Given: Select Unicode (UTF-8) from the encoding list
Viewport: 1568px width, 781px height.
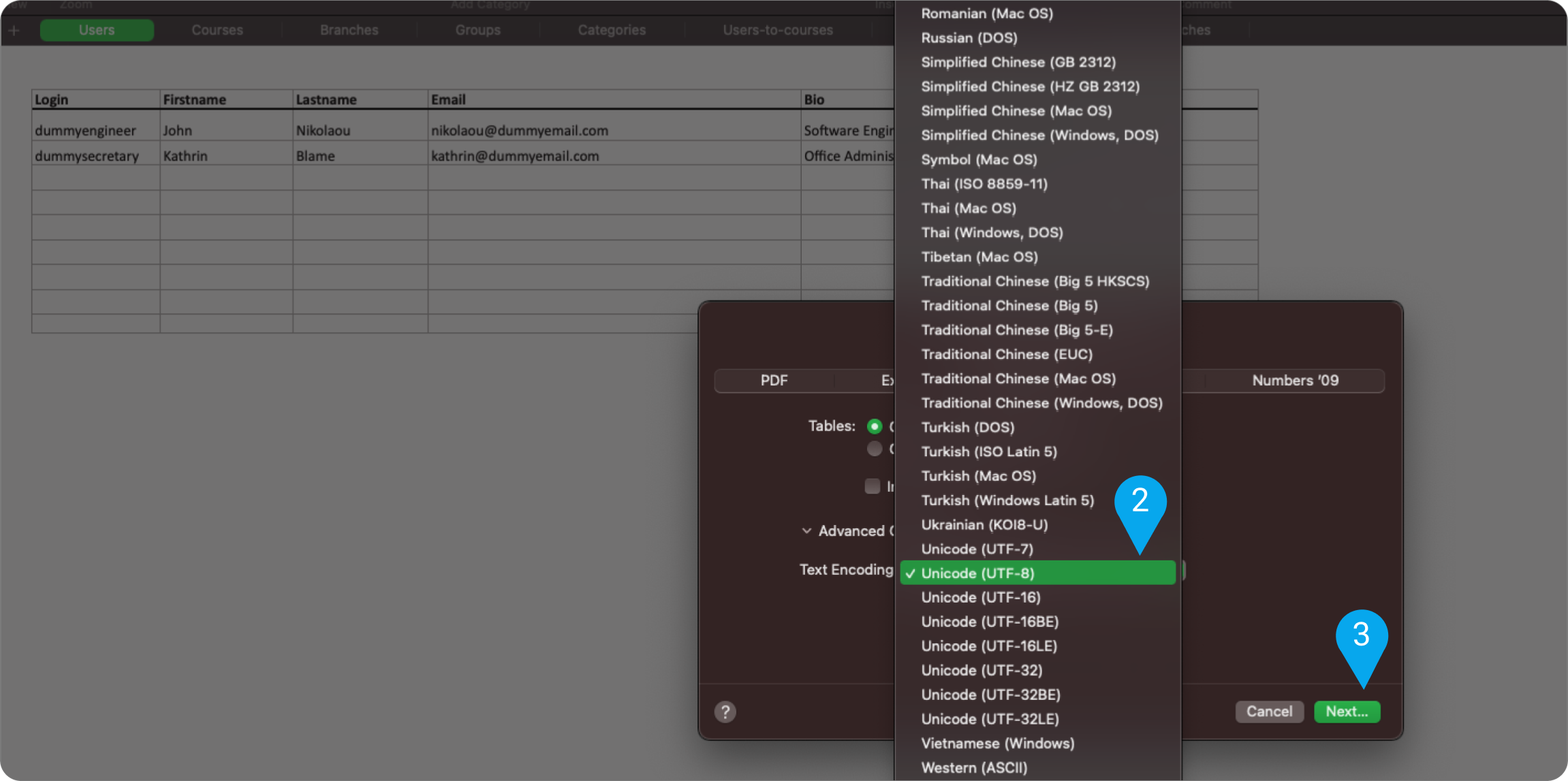Looking at the screenshot, I should point(978,573).
